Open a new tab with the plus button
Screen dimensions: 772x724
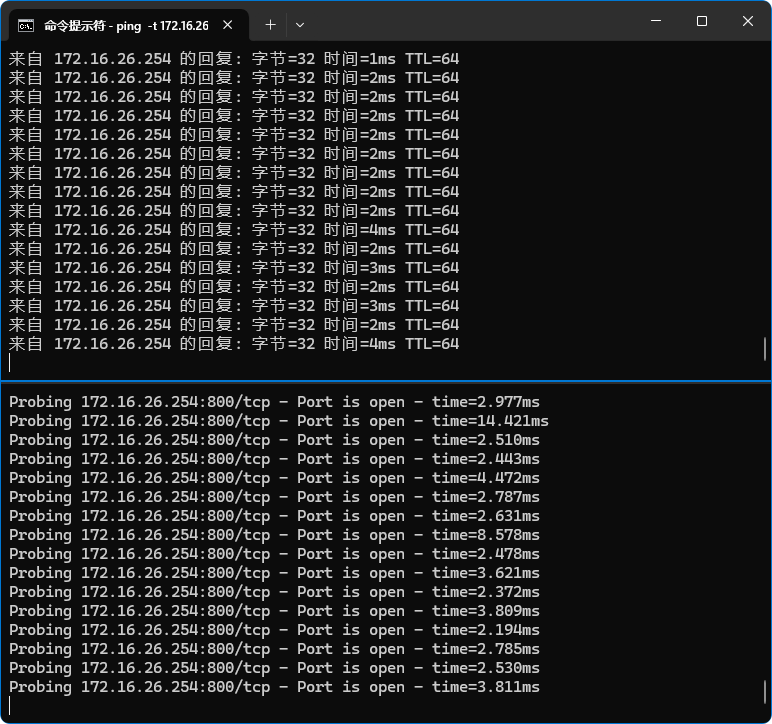coord(270,24)
